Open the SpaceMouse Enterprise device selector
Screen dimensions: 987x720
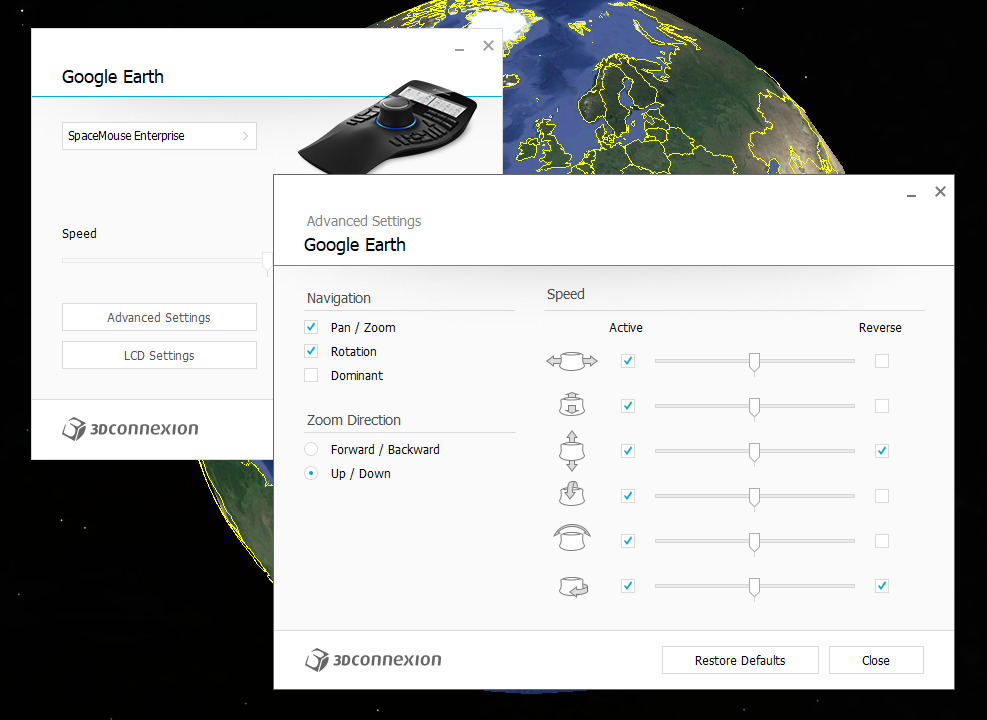click(x=159, y=136)
